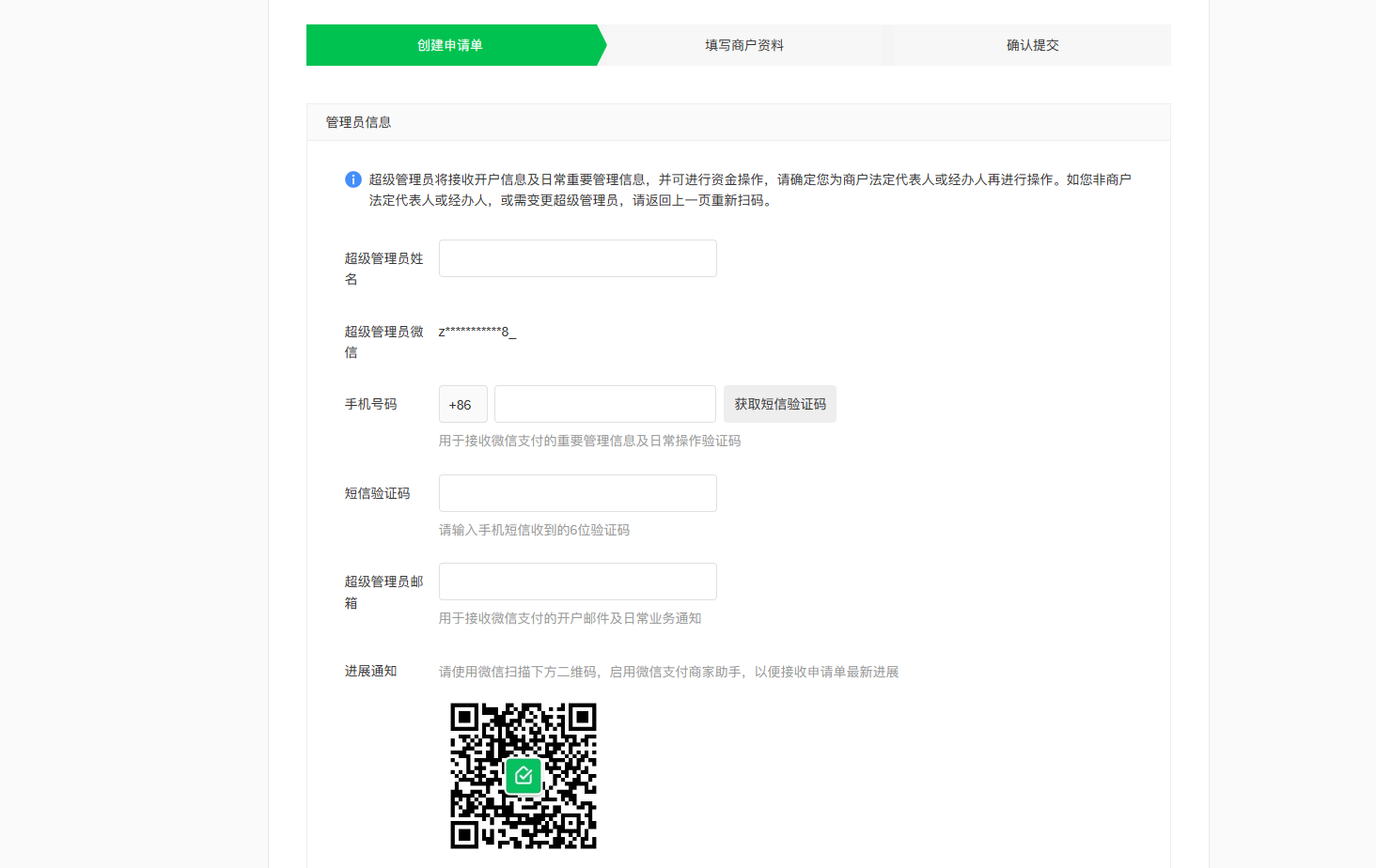Click the green logo in the QR code center
This screenshot has height=868, width=1376.
pos(524,776)
